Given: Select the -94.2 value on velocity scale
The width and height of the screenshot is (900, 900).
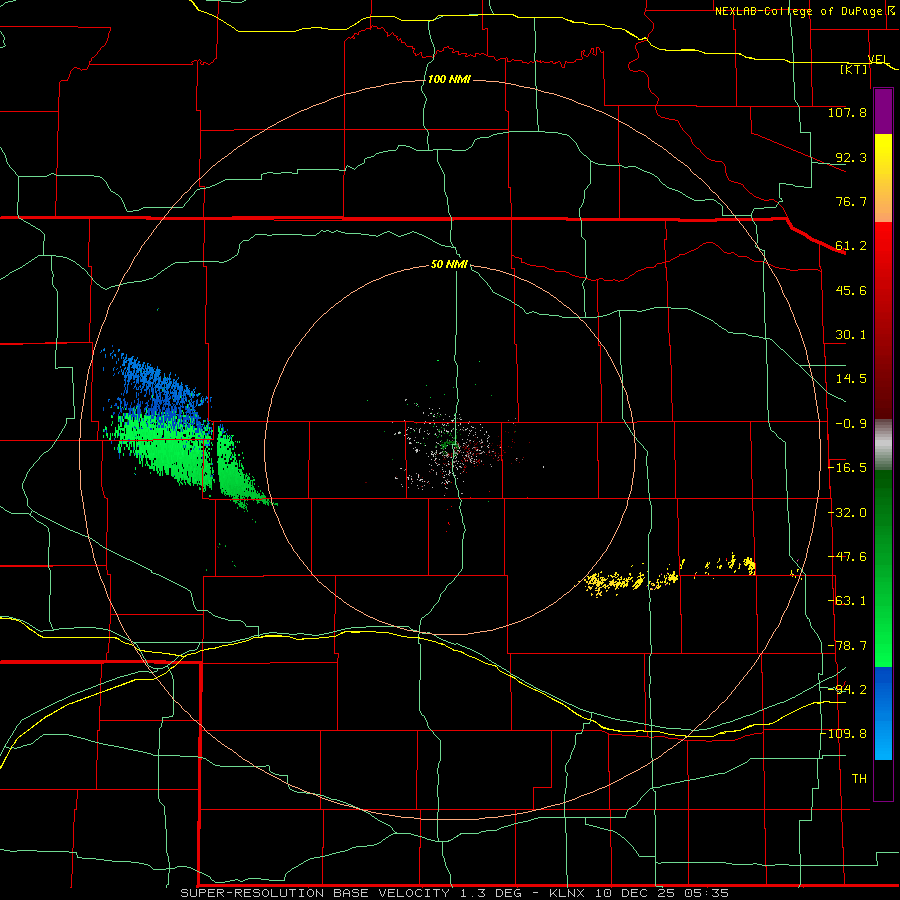Looking at the screenshot, I should (848, 689).
